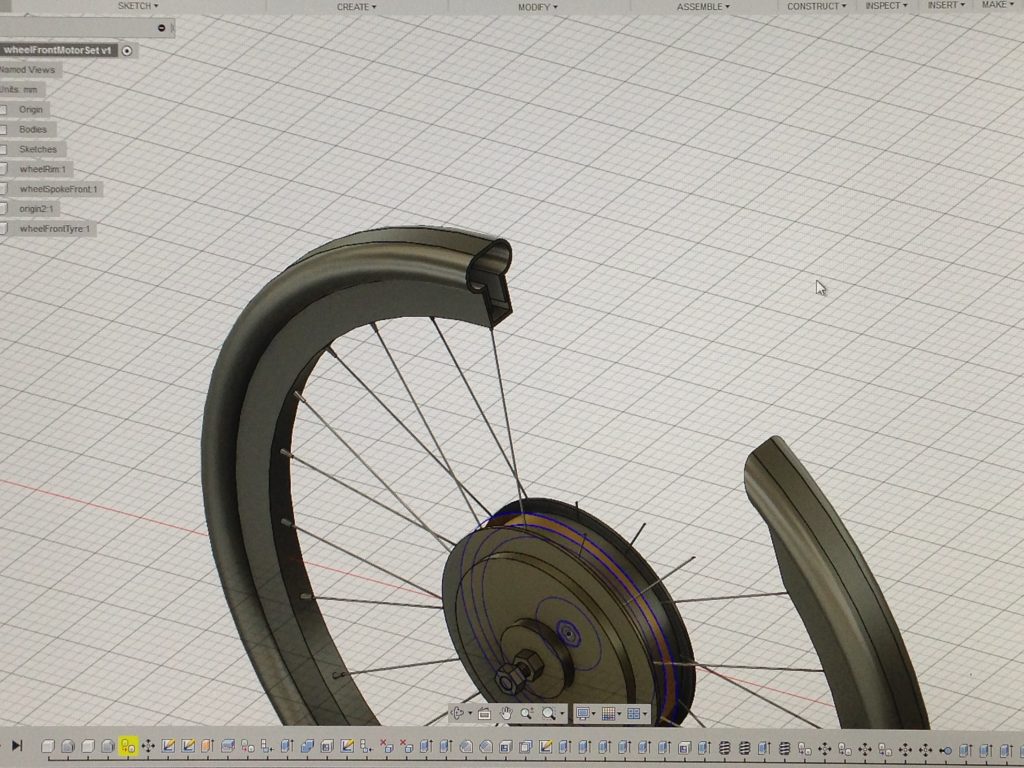Activate the Pan hand tool
This screenshot has height=768, width=1024.
[x=506, y=714]
